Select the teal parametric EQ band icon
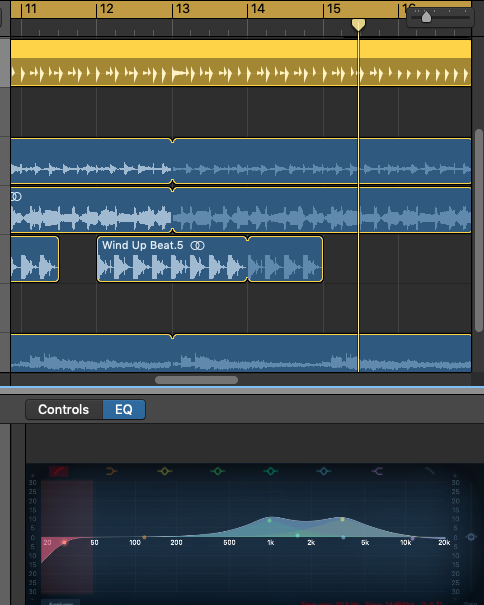The width and height of the screenshot is (484, 605). click(x=271, y=471)
